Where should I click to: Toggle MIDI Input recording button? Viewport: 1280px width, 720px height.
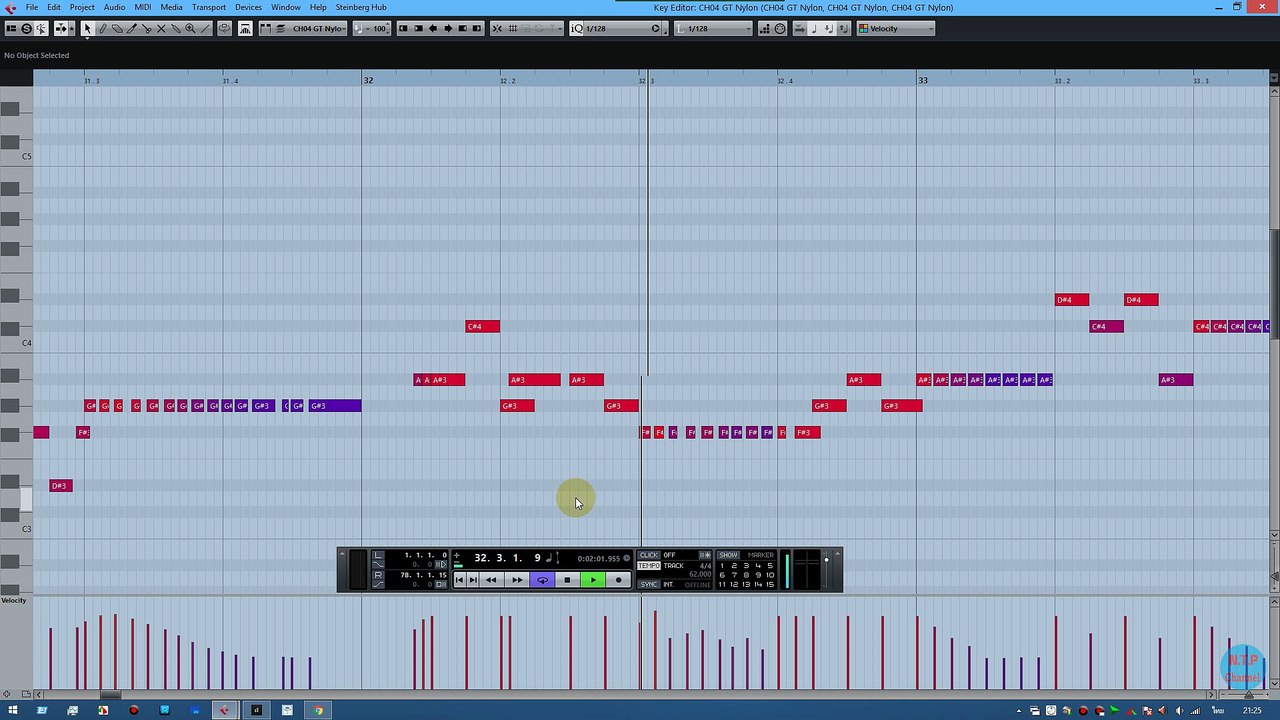coord(780,28)
